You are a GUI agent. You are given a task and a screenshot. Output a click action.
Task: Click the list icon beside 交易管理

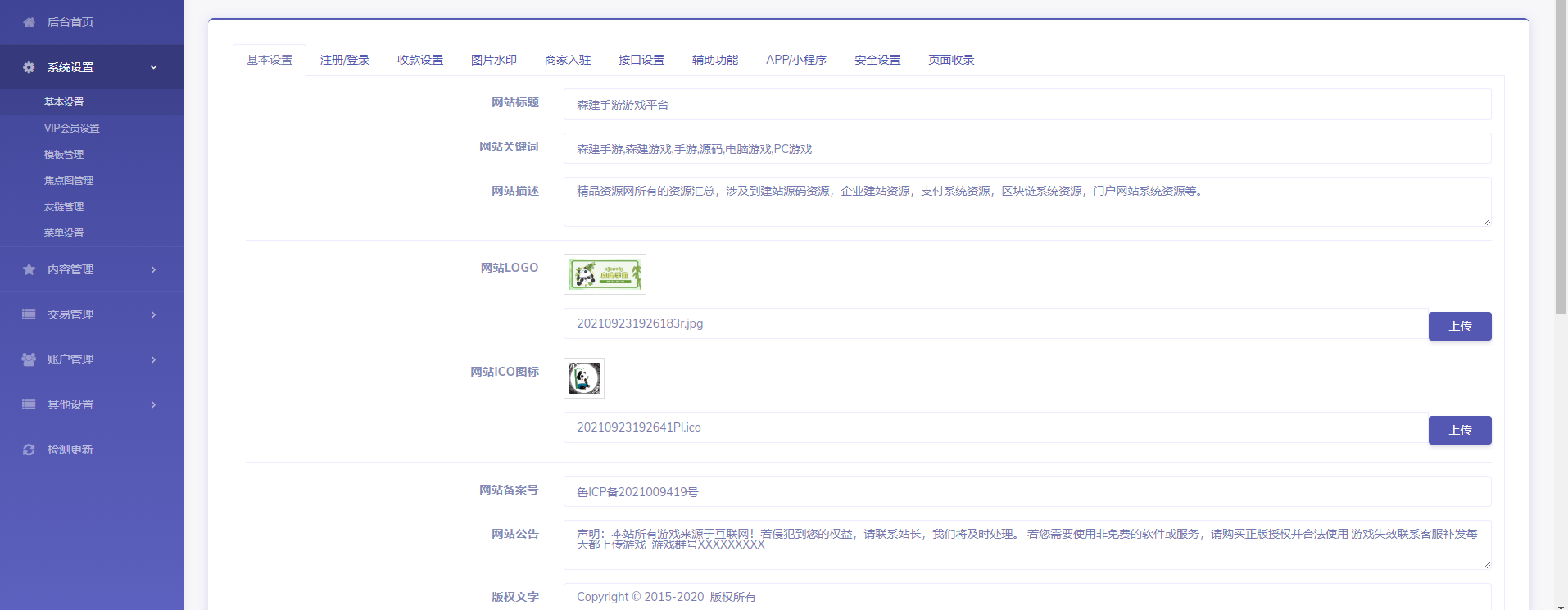tap(29, 314)
